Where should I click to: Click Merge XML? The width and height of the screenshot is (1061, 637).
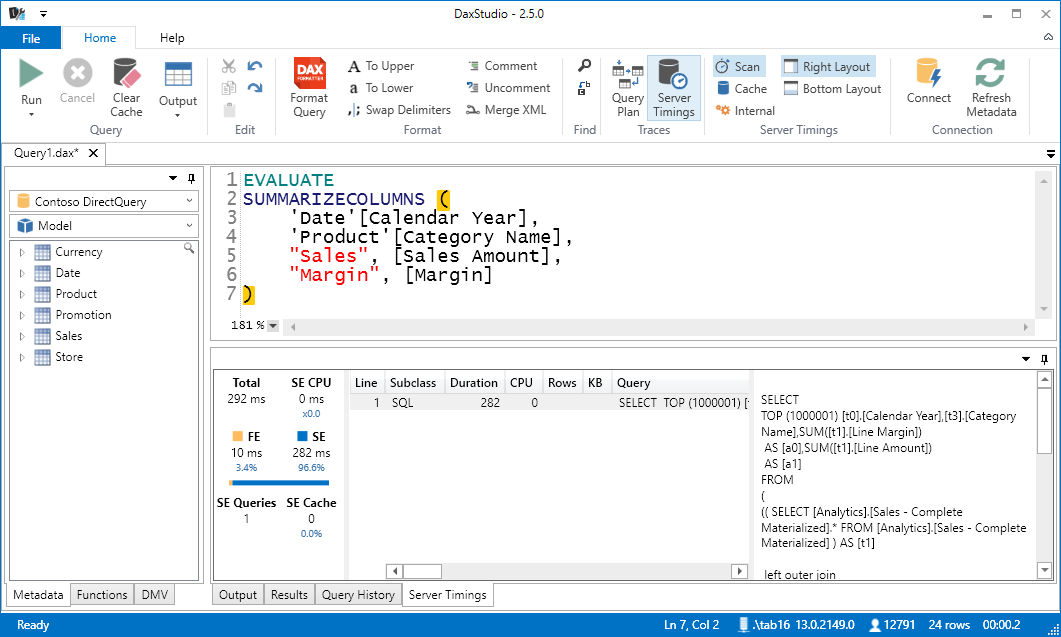pyautogui.click(x=506, y=110)
